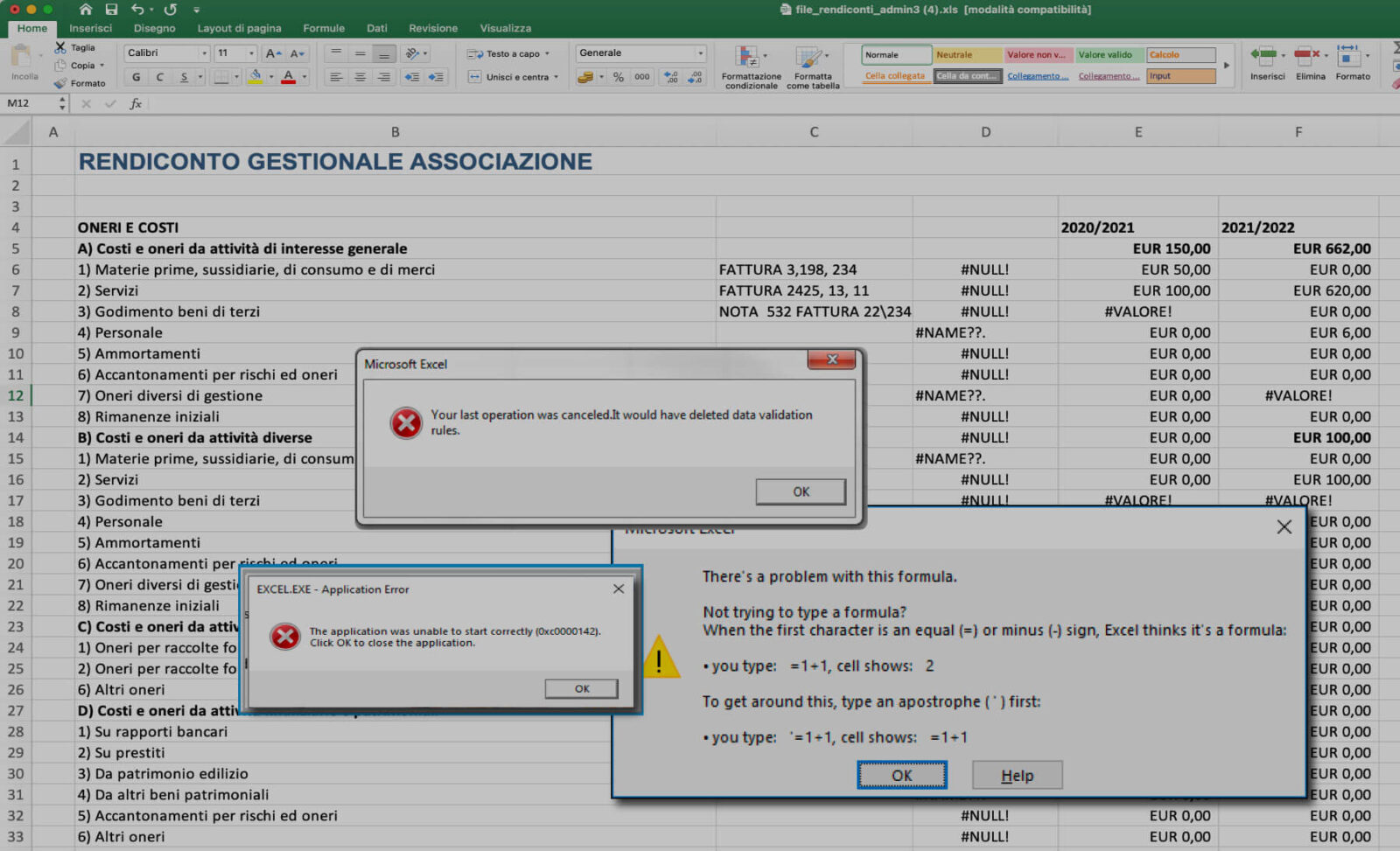Image resolution: width=1400 pixels, height=851 pixels.
Task: Click OK in the formula problem dialog
Action: coord(901,775)
